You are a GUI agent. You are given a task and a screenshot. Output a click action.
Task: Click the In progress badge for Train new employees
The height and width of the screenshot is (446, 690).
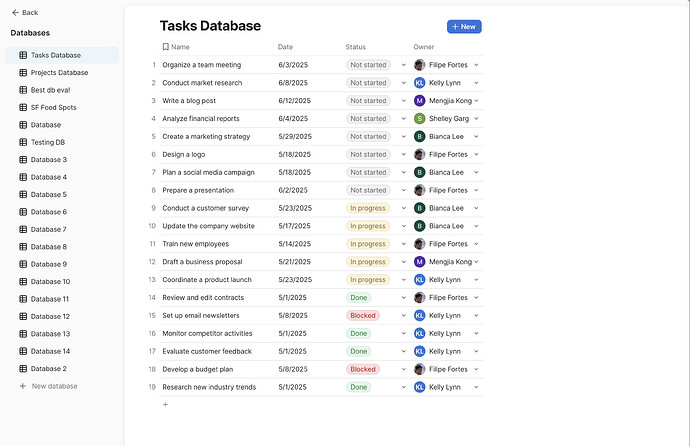[367, 244]
